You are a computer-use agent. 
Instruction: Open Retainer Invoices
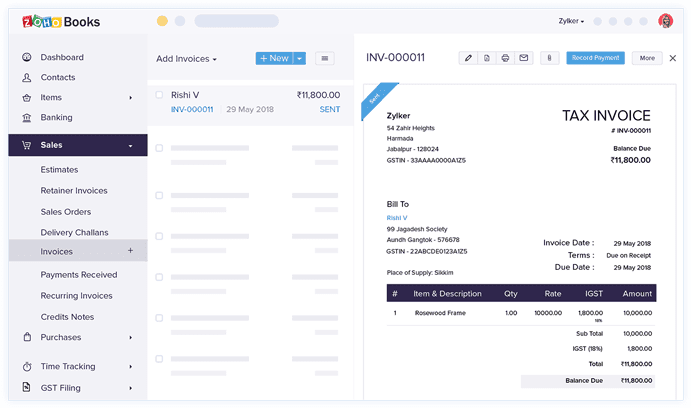click(x=74, y=191)
